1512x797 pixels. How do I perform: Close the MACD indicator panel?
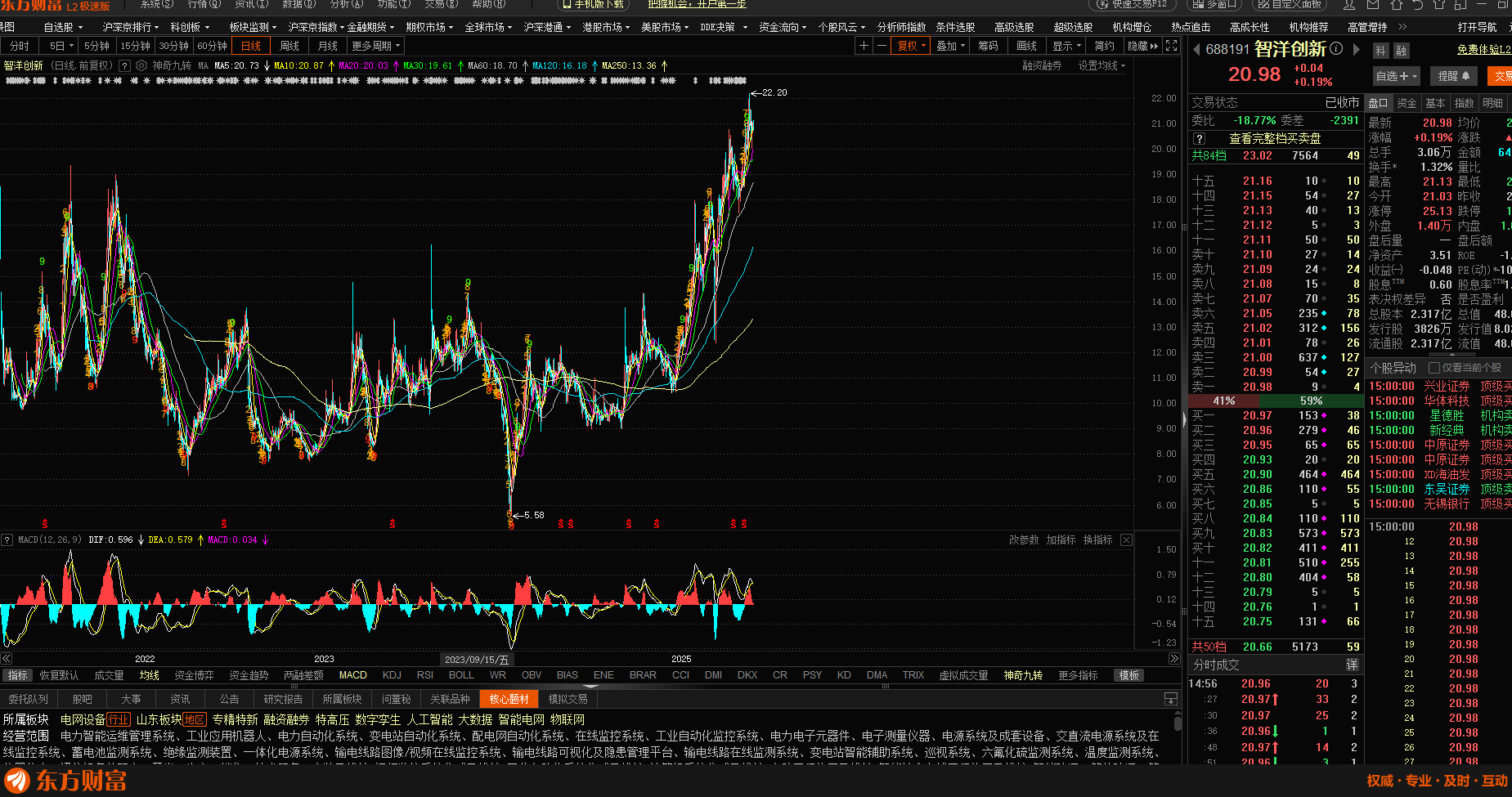1126,540
